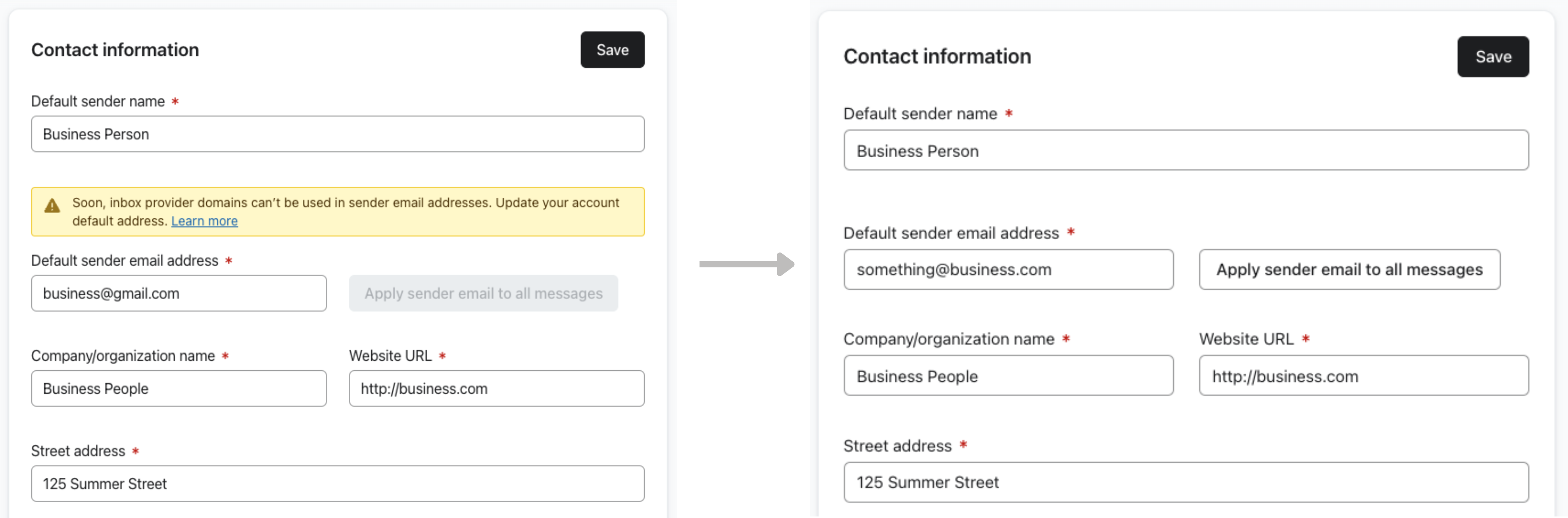This screenshot has height=518, width=1568.
Task: Select Business People field below something@business.com
Action: coord(1008,376)
